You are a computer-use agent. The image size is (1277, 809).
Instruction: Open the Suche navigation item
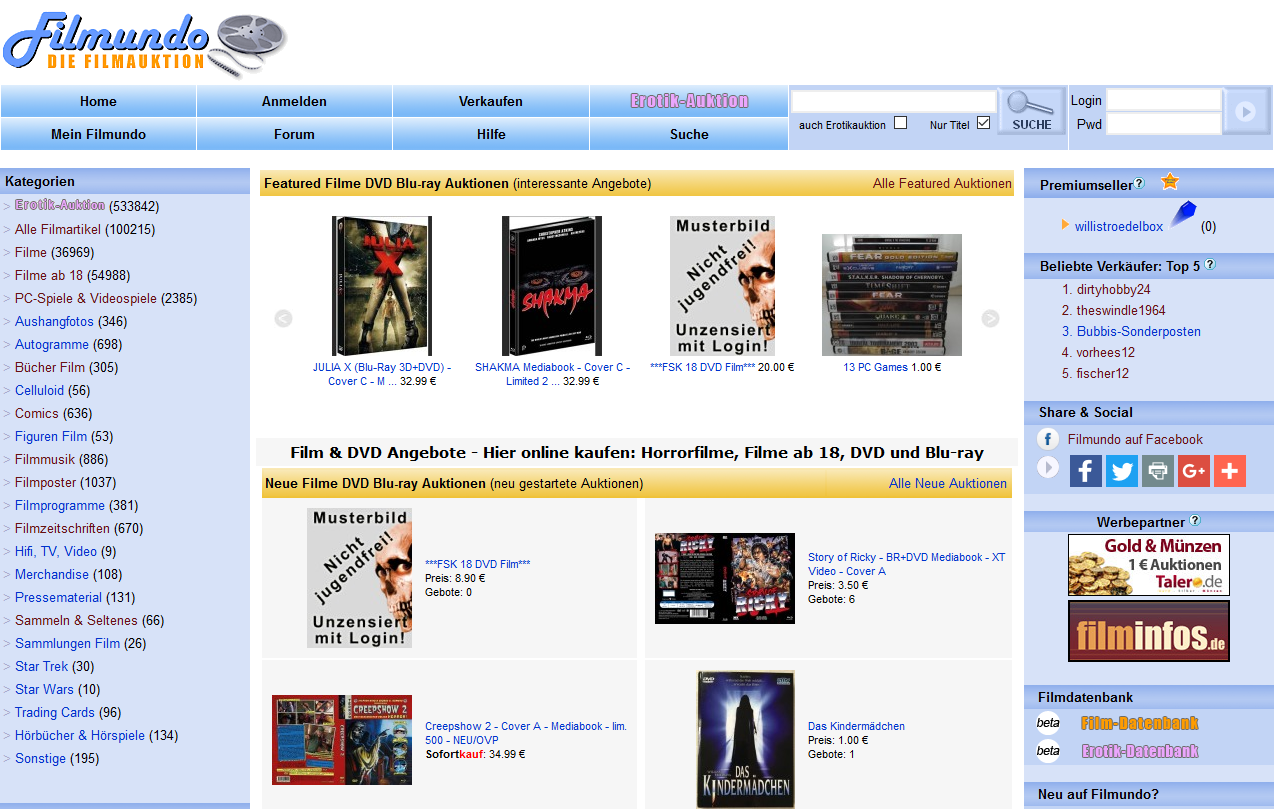click(689, 134)
